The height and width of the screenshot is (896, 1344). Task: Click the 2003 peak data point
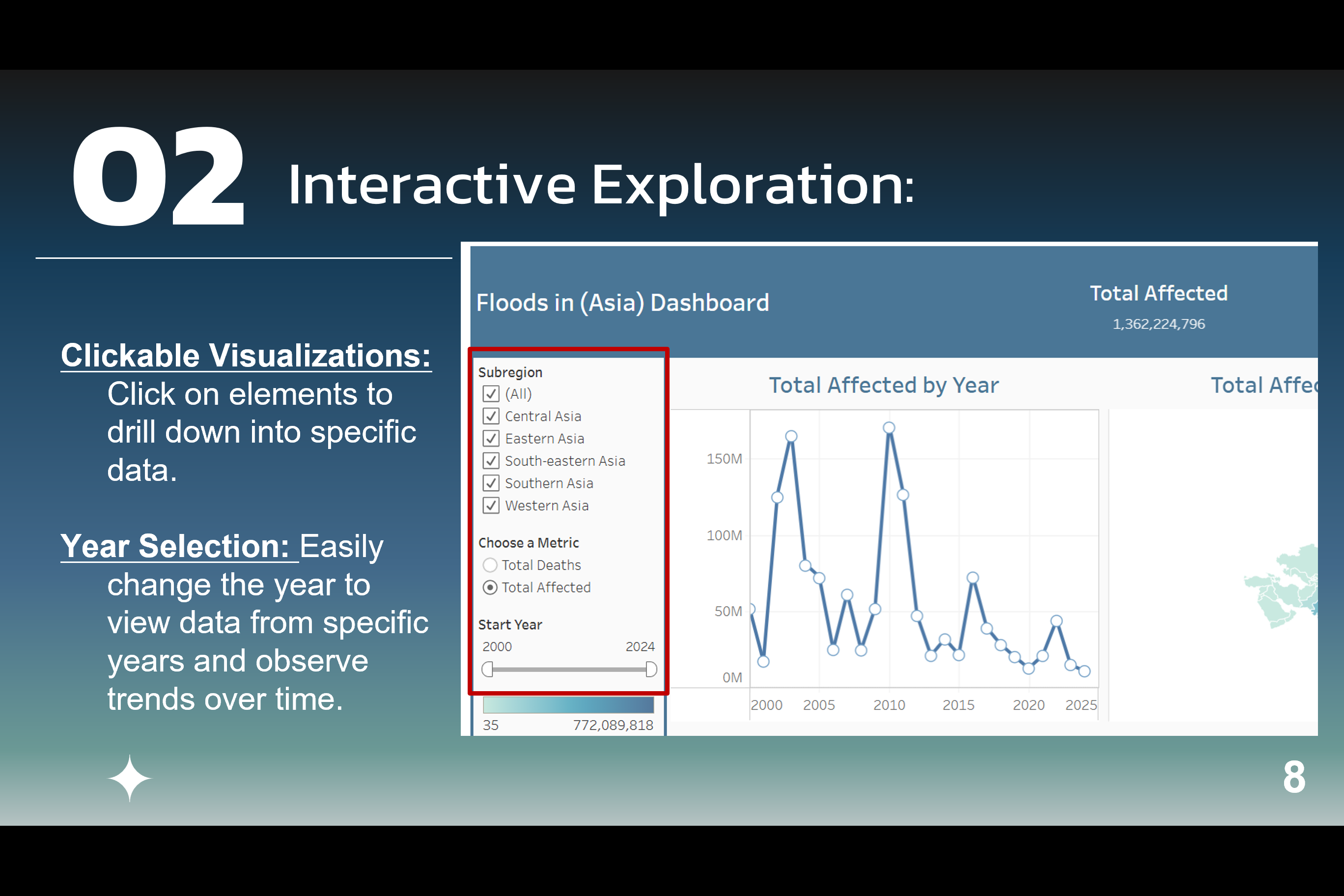point(791,436)
